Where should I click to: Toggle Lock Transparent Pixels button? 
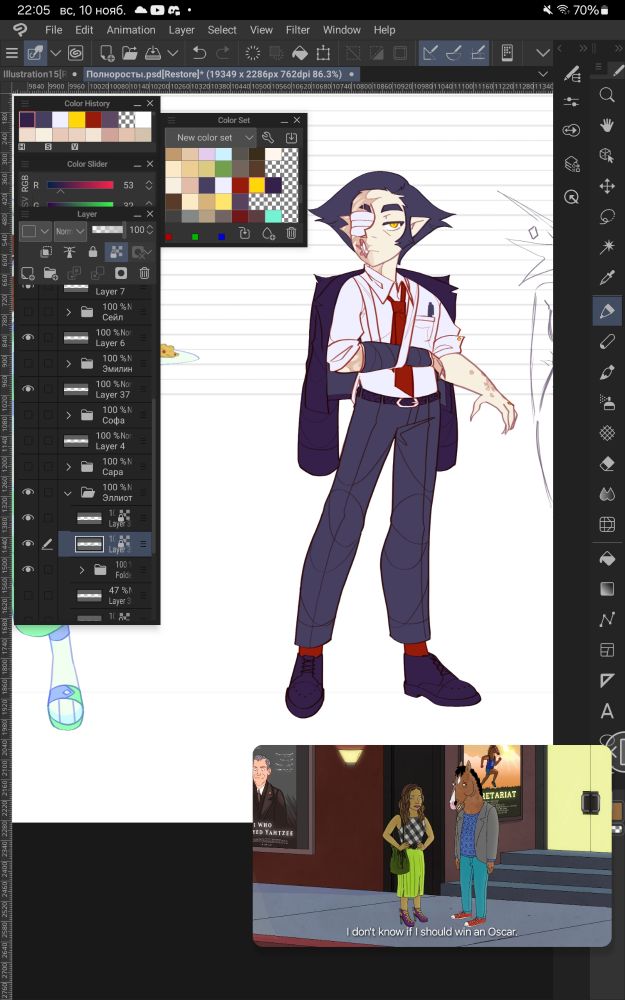[x=116, y=252]
